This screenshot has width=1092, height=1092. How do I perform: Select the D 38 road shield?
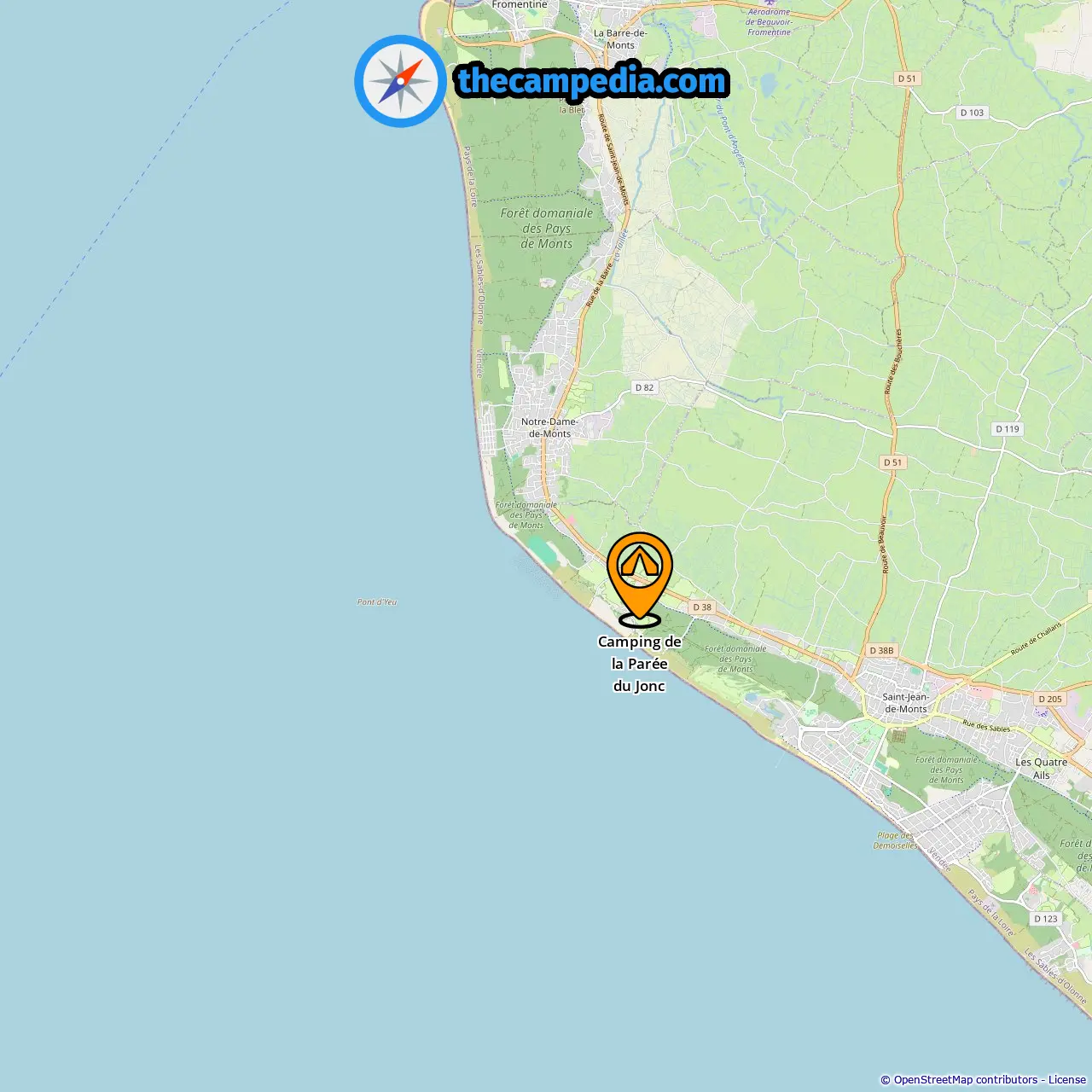[702, 607]
